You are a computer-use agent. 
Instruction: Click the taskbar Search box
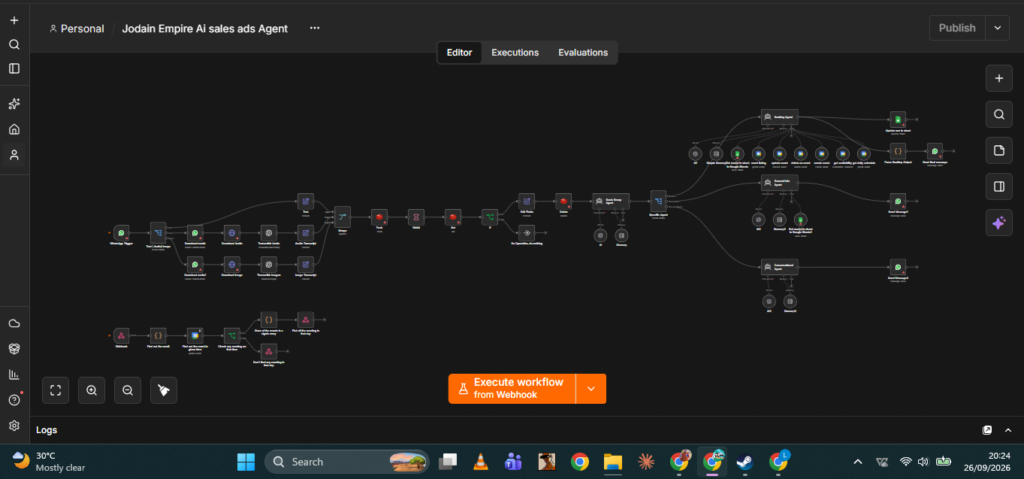point(347,462)
